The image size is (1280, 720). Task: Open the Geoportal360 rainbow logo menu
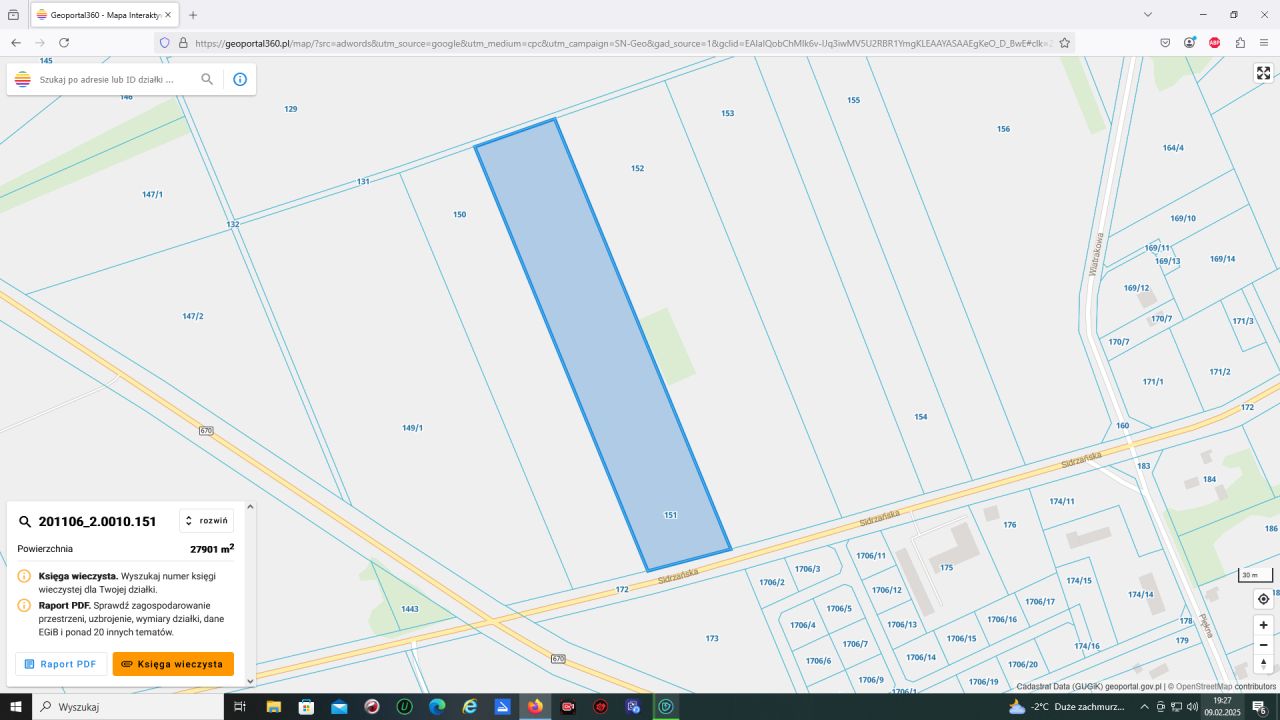coord(23,79)
